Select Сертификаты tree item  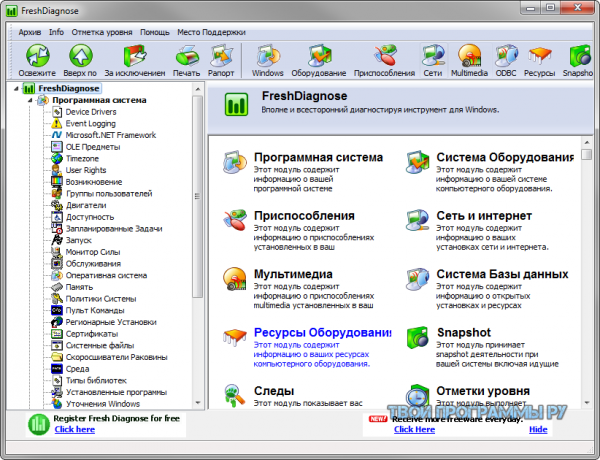click(x=92, y=334)
